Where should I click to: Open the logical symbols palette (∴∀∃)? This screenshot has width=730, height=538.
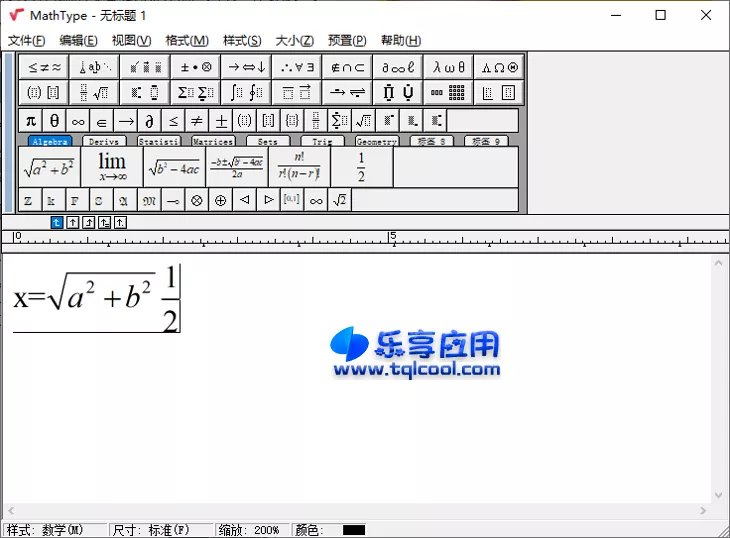297,67
